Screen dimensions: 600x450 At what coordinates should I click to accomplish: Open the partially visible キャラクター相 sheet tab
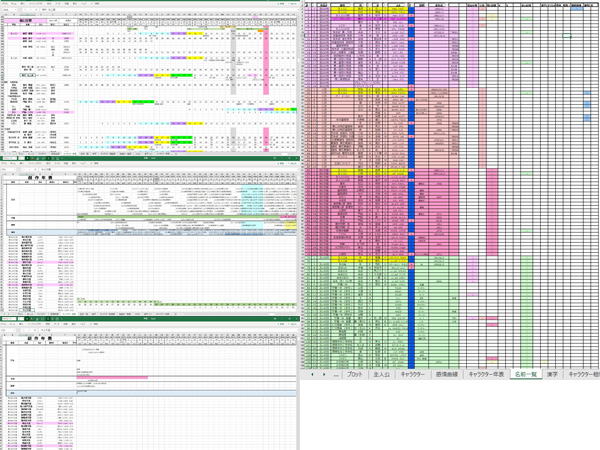pyautogui.click(x=584, y=373)
